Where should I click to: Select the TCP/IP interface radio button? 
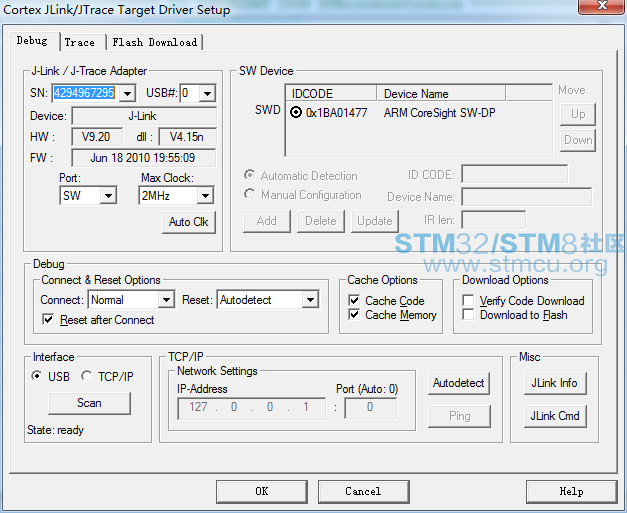point(86,376)
